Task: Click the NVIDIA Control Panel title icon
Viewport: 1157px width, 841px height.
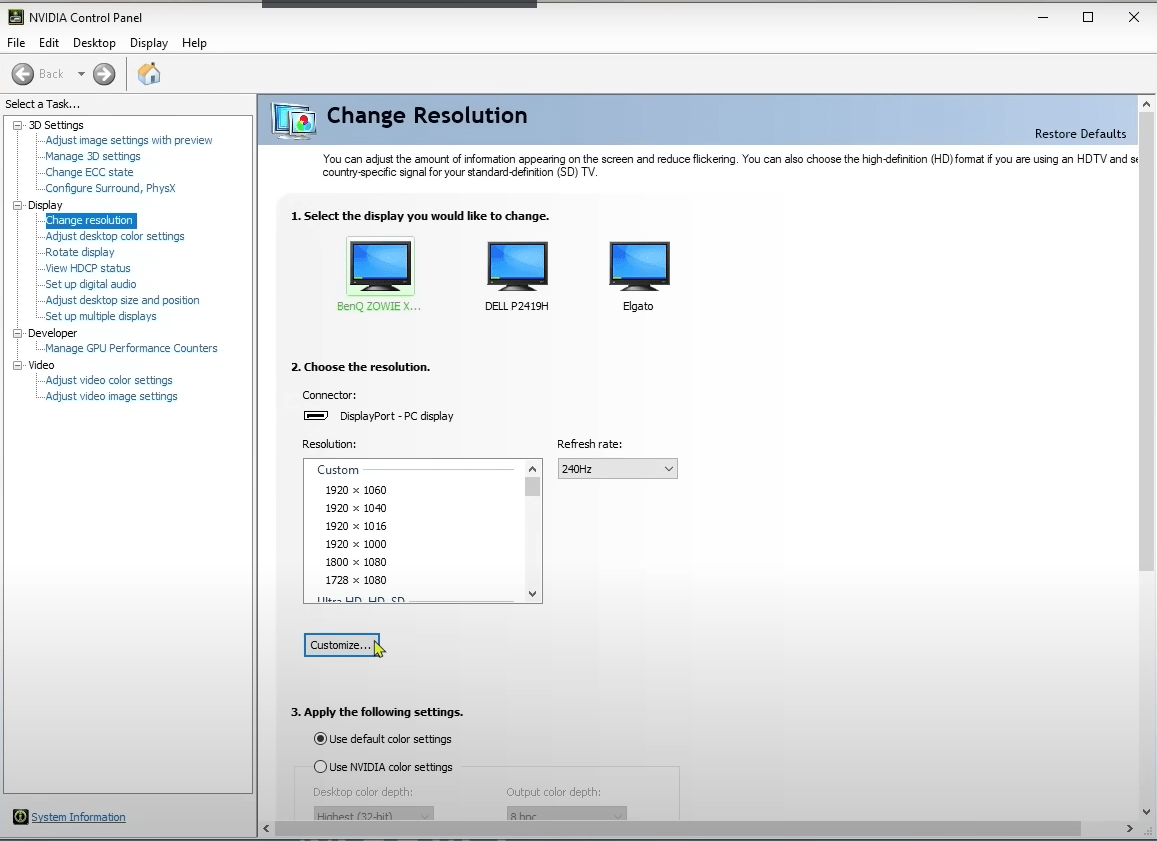Action: 15,17
